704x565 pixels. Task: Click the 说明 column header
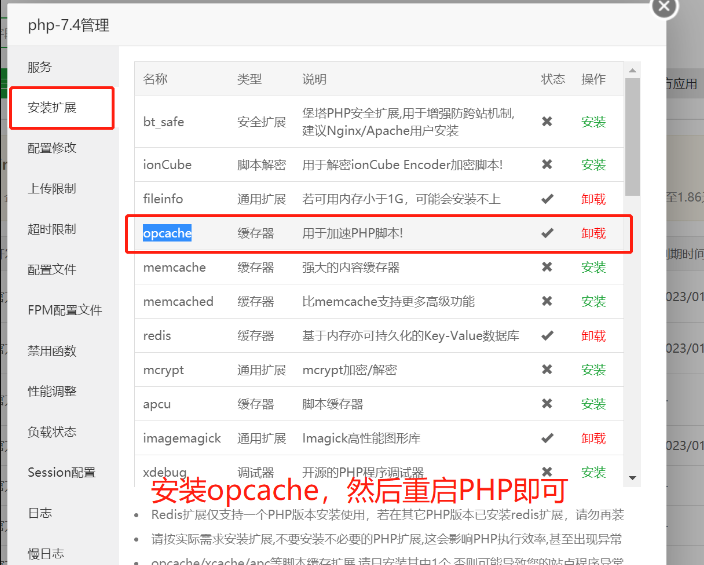314,79
